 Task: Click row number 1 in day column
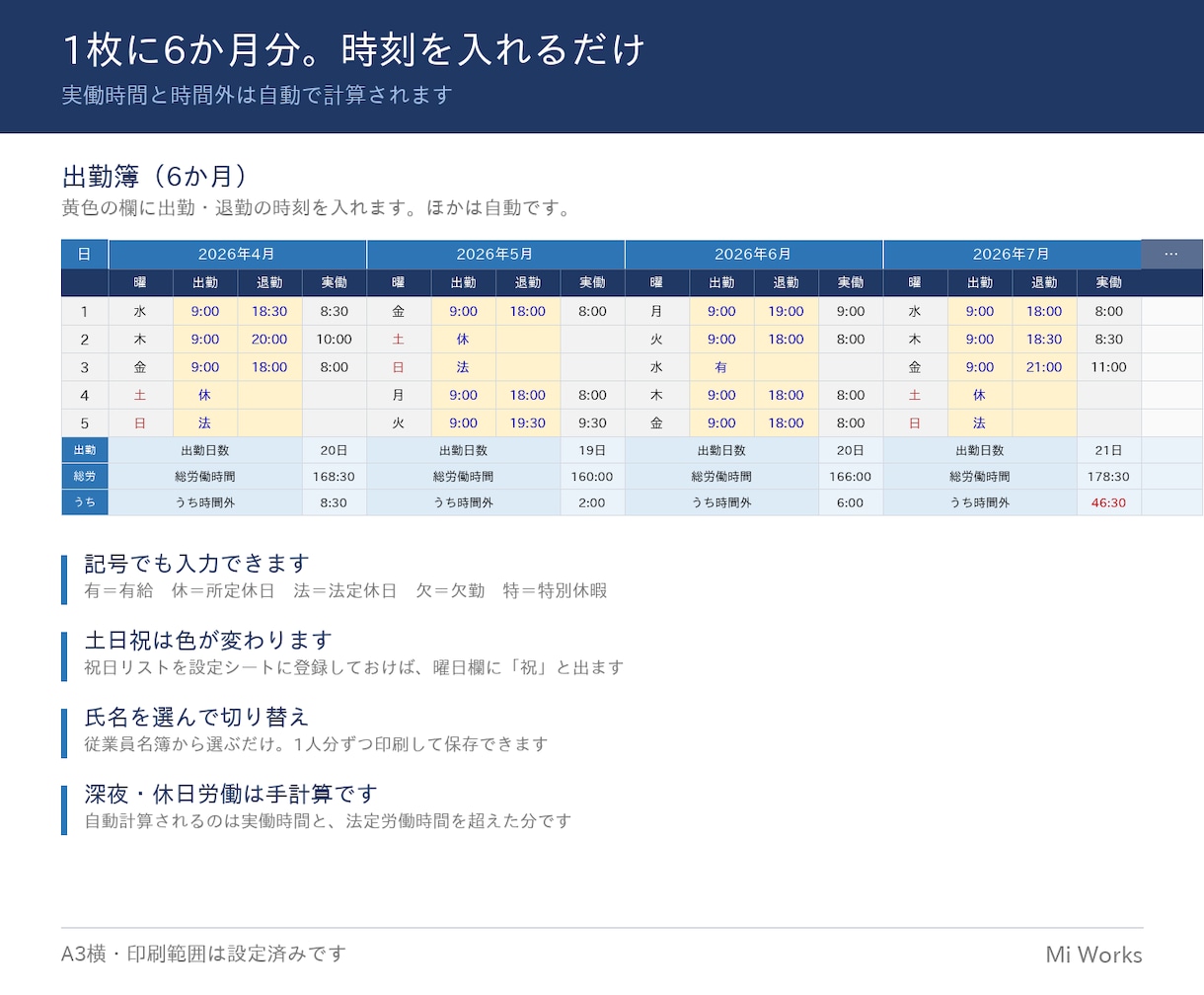coord(85,311)
